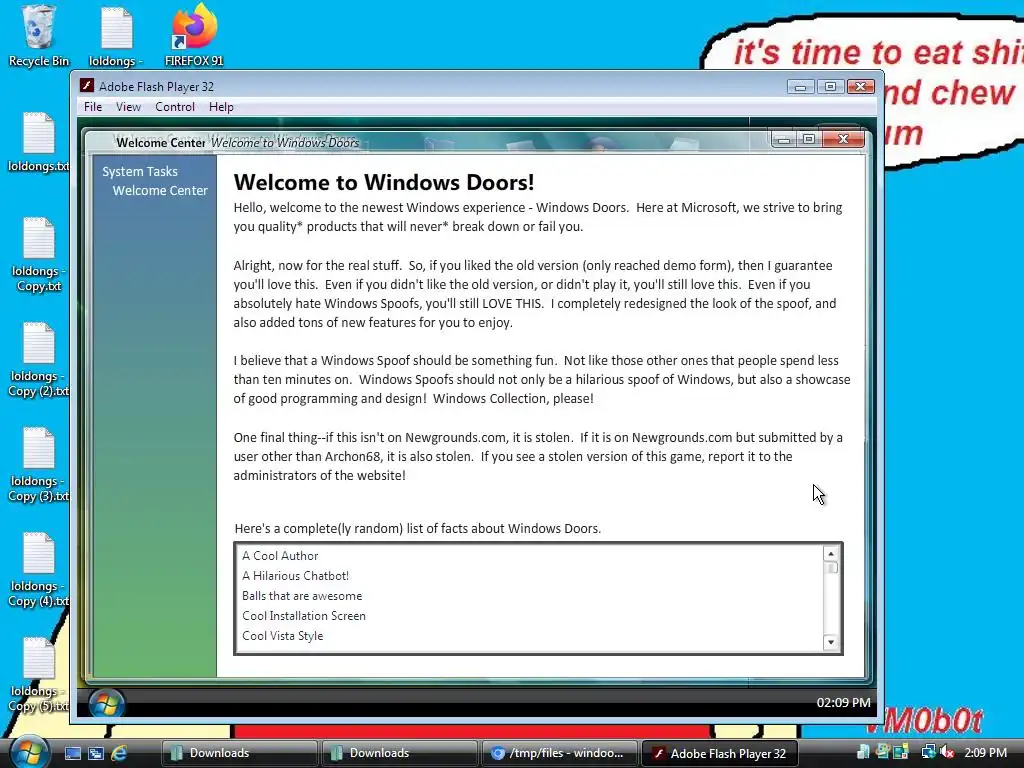Click the 02:09 PM clock inside Flash
This screenshot has width=1024, height=768.
pos(843,703)
